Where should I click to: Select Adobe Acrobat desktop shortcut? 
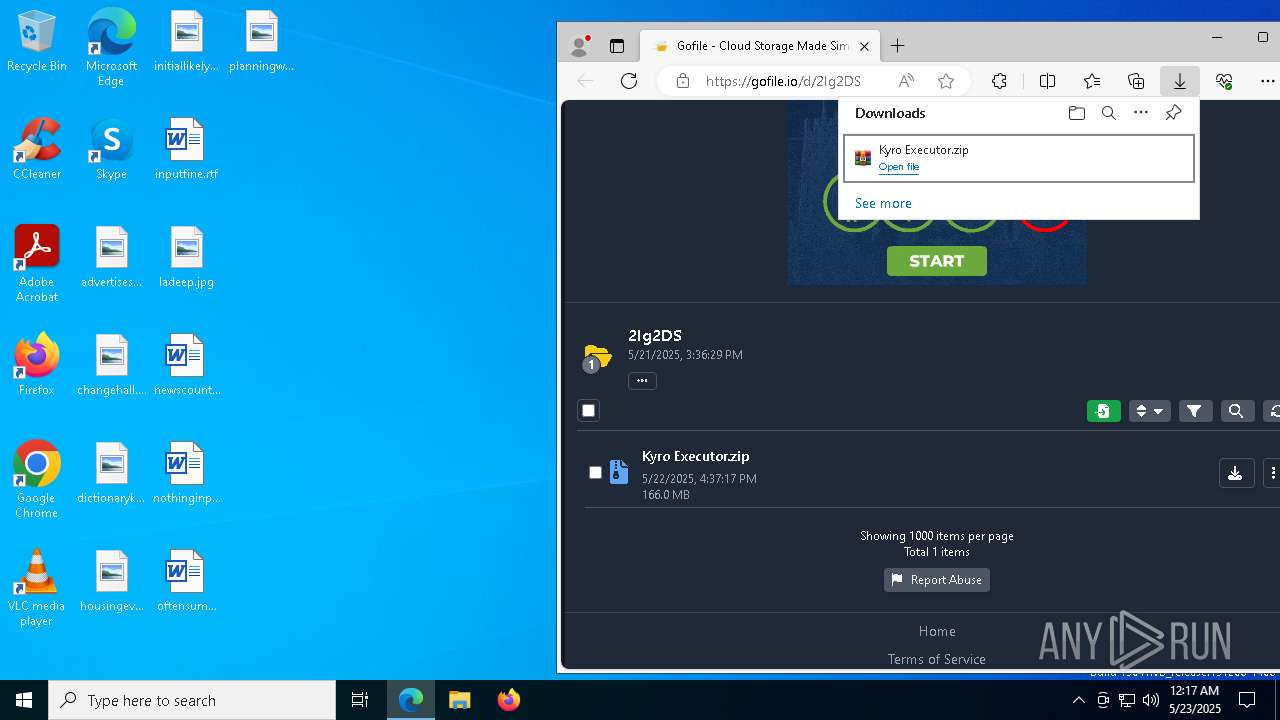(37, 264)
